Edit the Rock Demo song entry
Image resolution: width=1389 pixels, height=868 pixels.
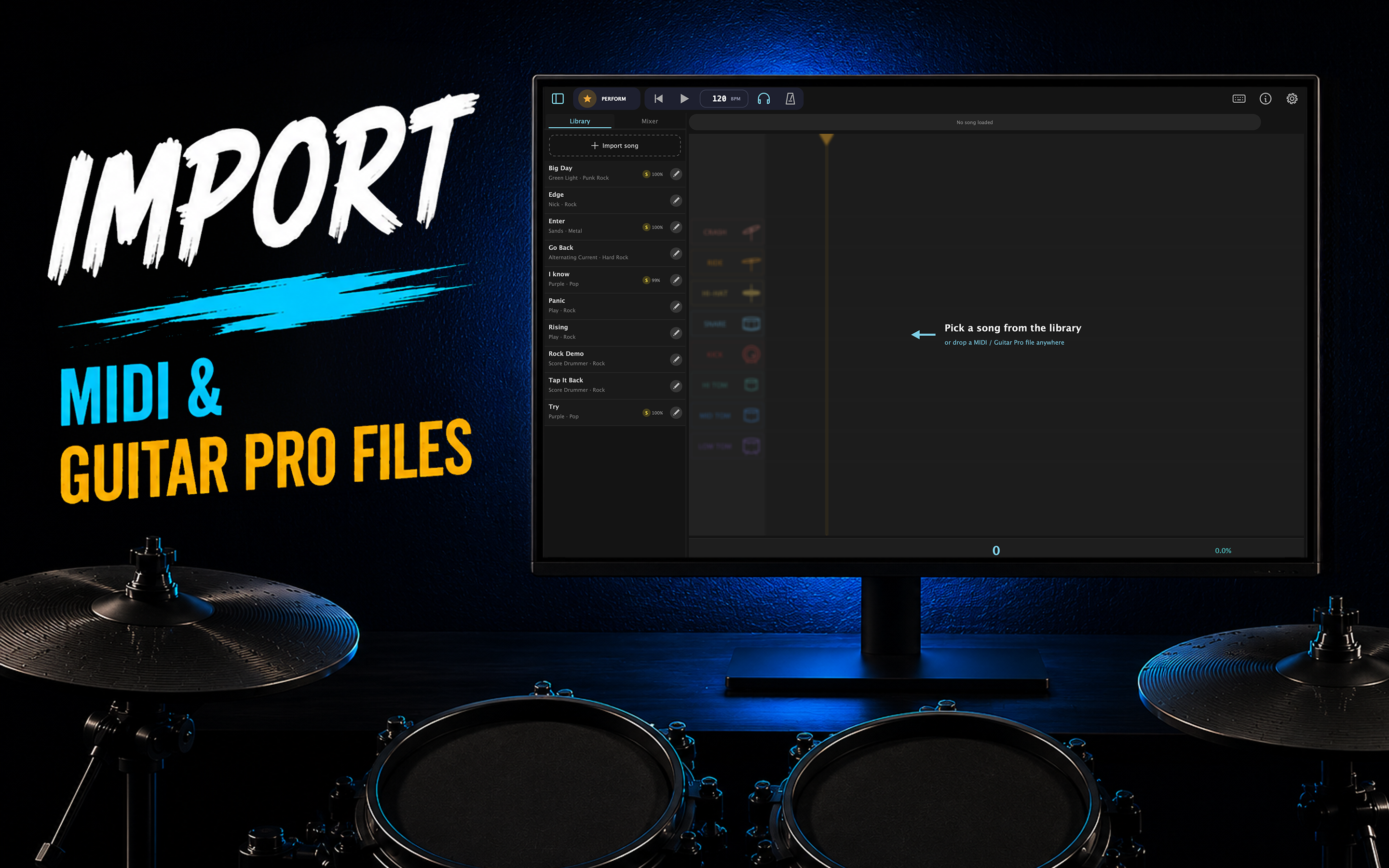pos(676,359)
